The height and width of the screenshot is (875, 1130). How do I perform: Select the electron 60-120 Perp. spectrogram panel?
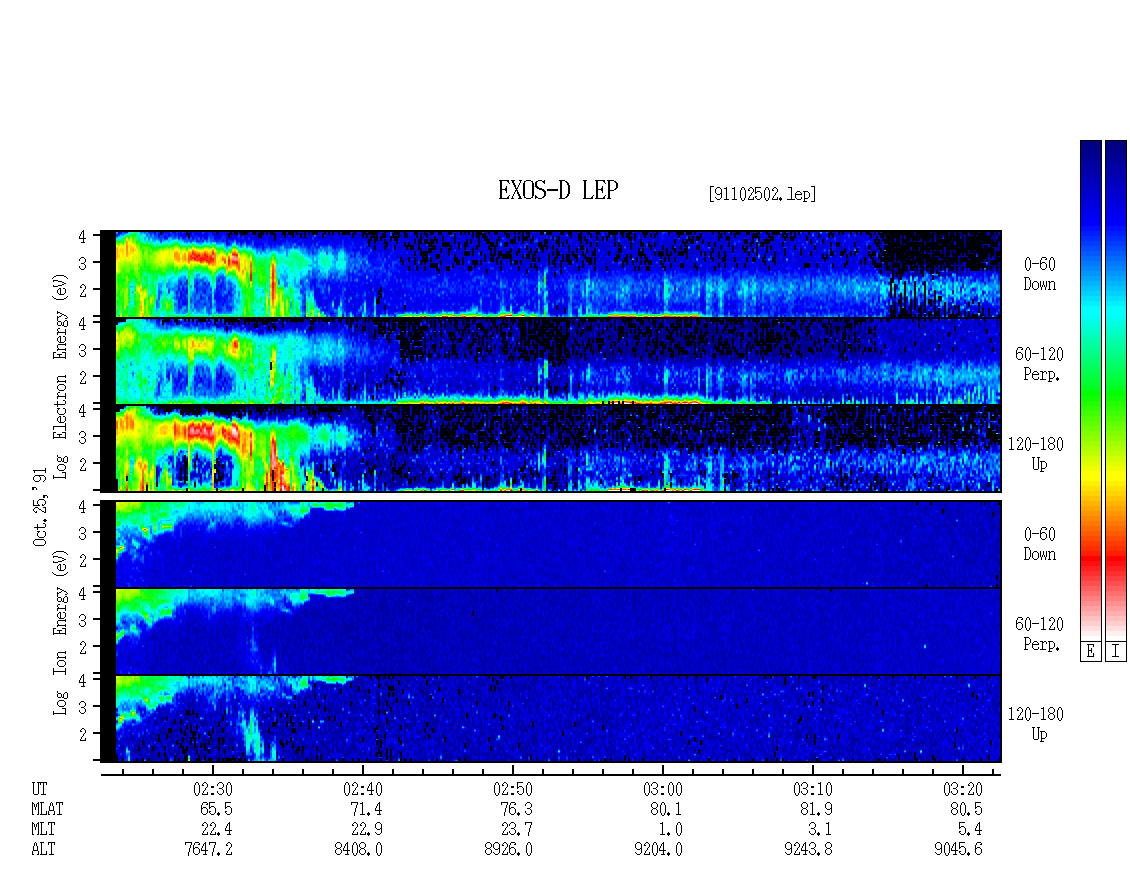pos(551,361)
